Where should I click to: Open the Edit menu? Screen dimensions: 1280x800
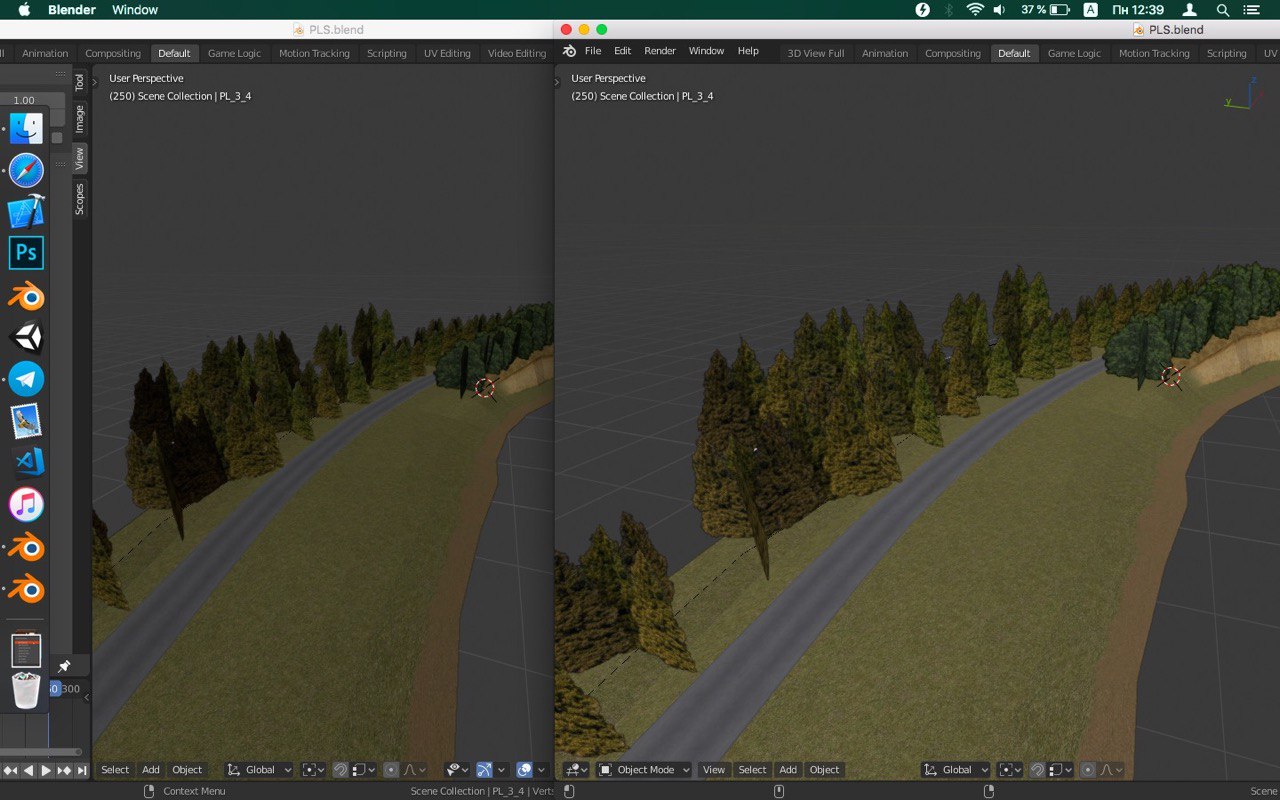622,51
